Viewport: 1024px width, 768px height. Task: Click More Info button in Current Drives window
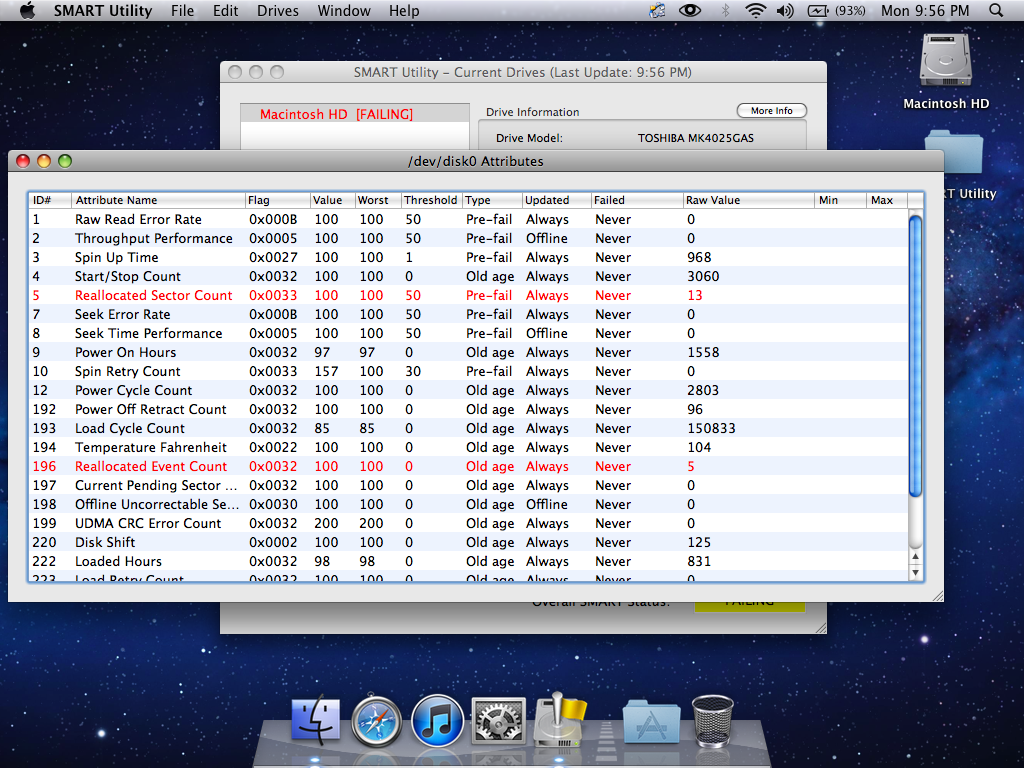[771, 111]
